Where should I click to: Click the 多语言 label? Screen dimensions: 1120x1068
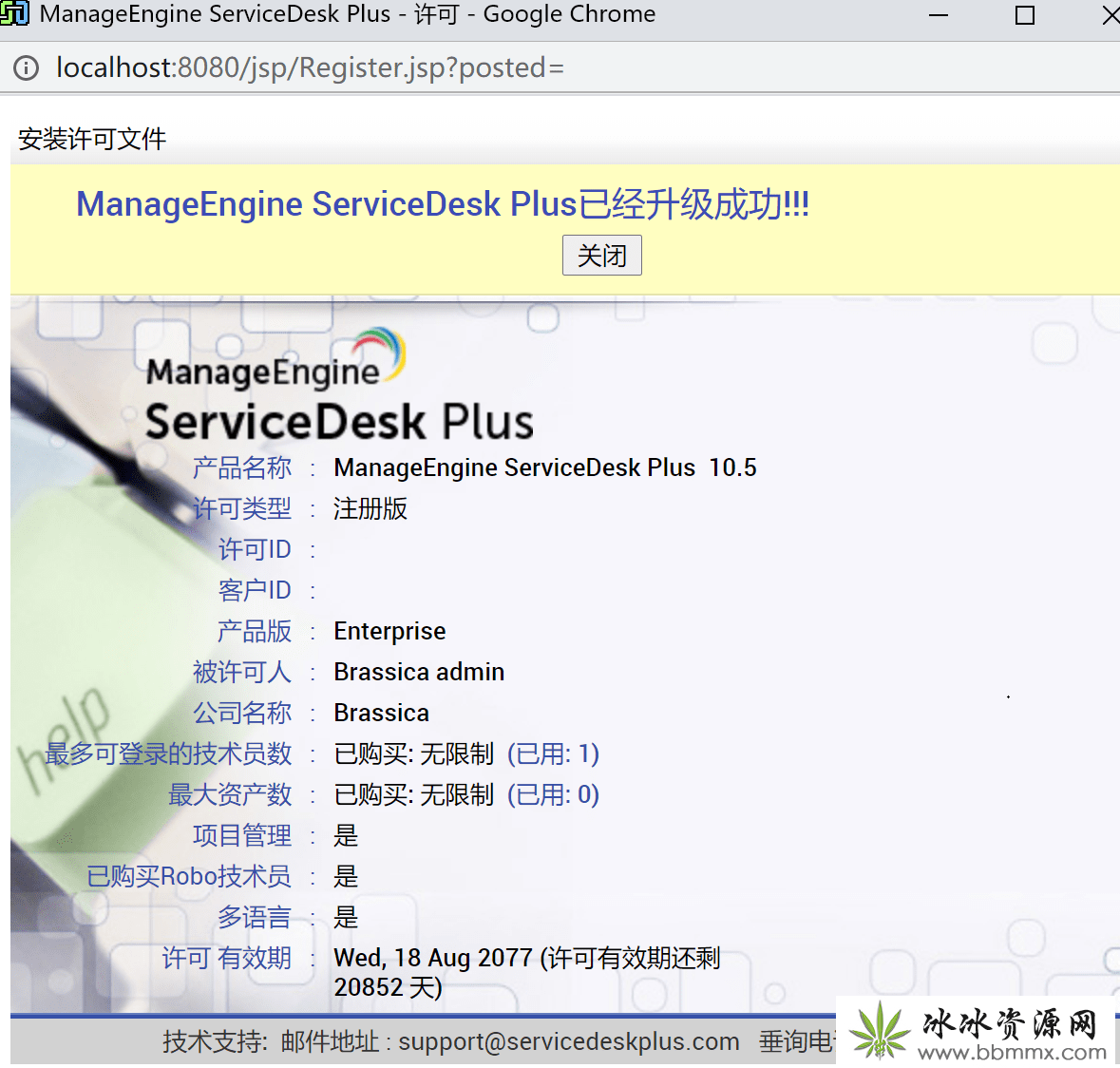[255, 917]
